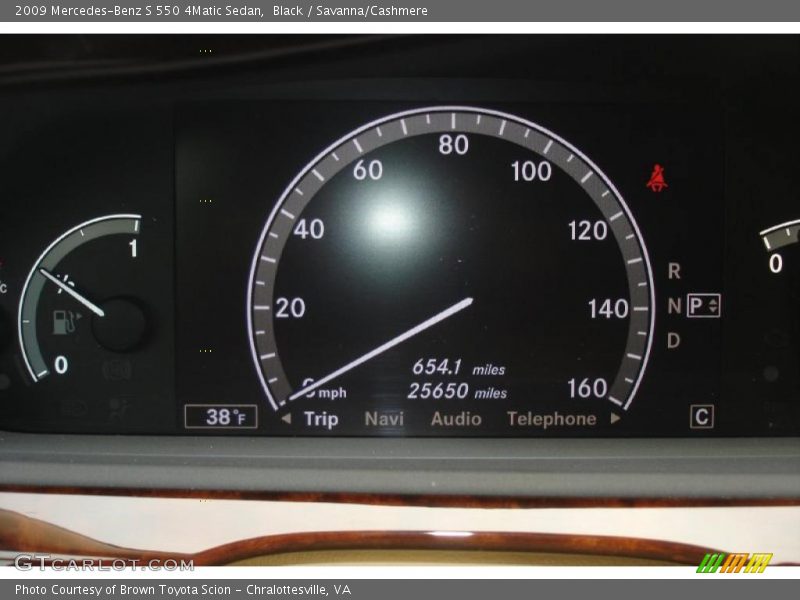Click the R gear letter
The image size is (800, 600).
[x=674, y=271]
